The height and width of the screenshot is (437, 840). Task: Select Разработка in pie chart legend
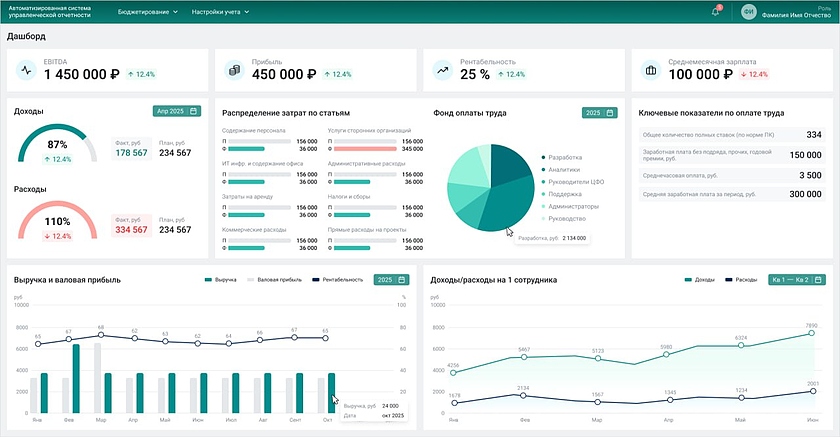click(x=563, y=157)
